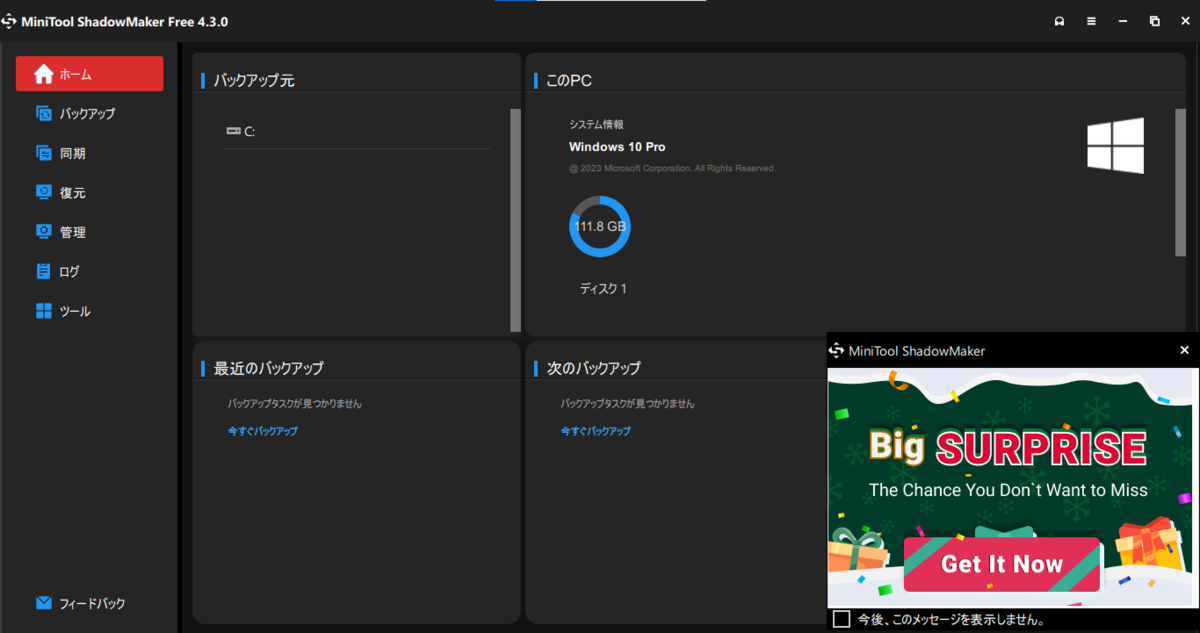Viewport: 1200px width, 633px height.
Task: Select the C: drive backup source
Action: click(357, 131)
